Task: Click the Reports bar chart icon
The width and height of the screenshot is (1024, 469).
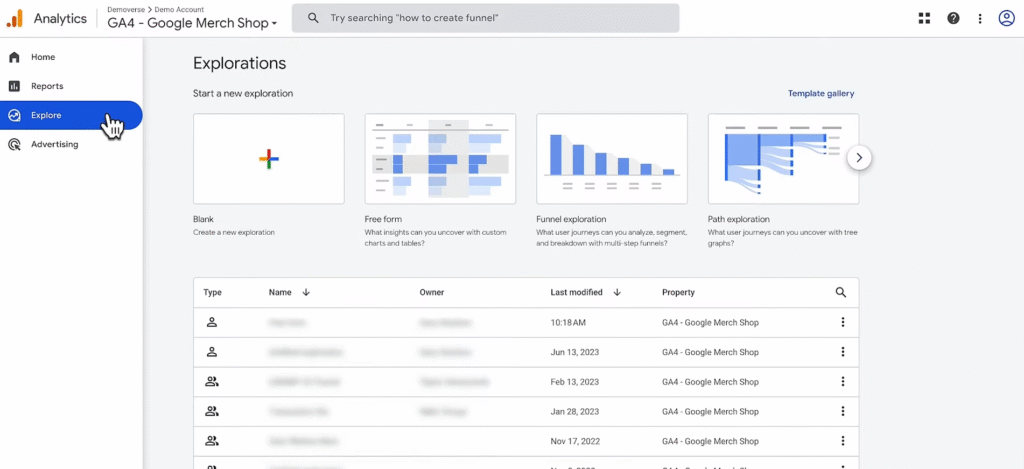Action: pos(14,86)
